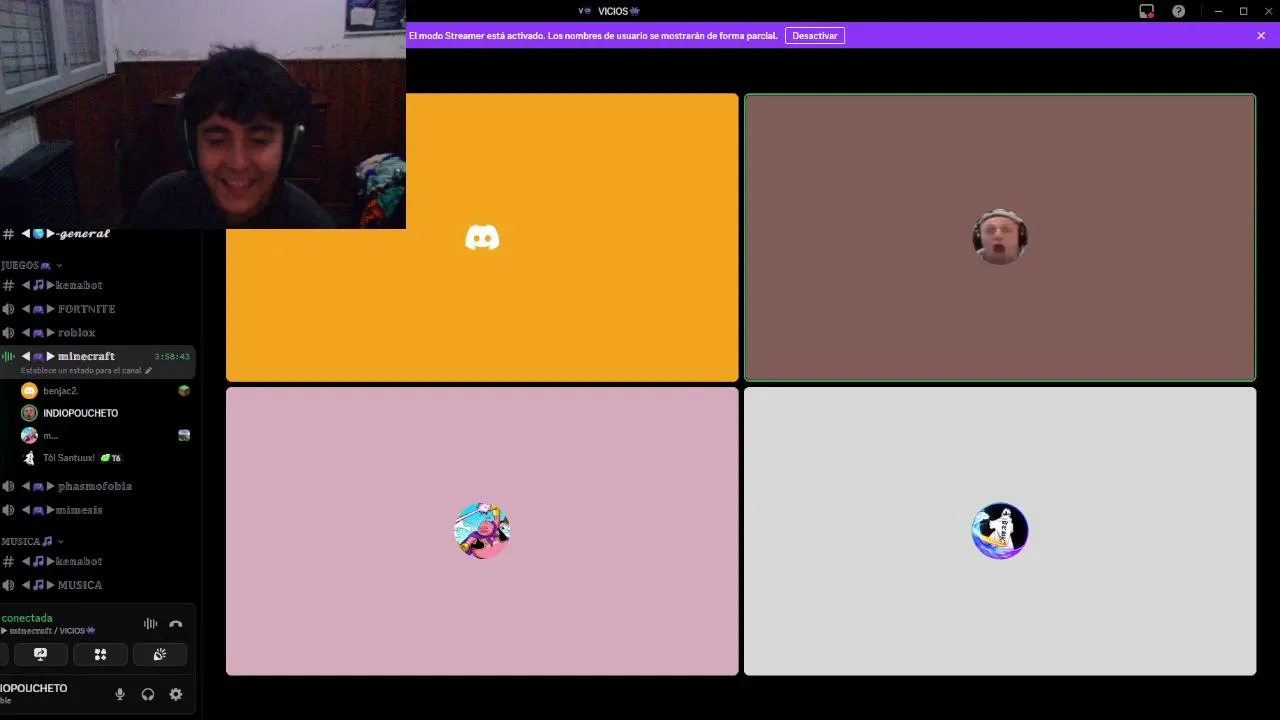Mute the microphone toggle
1280x720 pixels.
pyautogui.click(x=120, y=694)
